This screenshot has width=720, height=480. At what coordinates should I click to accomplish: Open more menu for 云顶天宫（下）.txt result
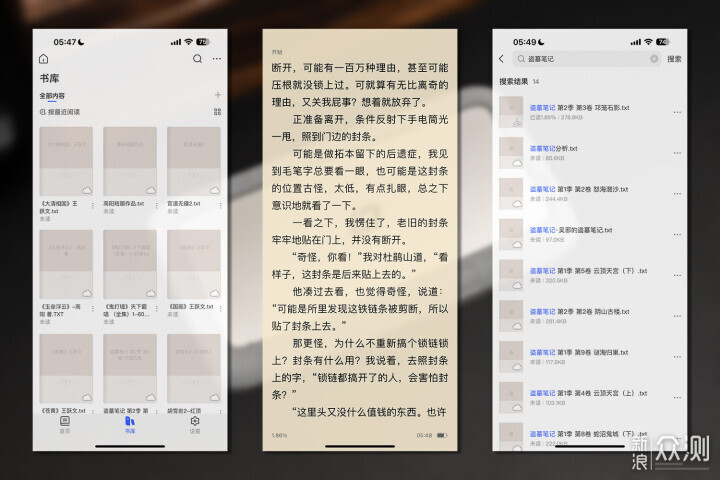click(x=677, y=275)
